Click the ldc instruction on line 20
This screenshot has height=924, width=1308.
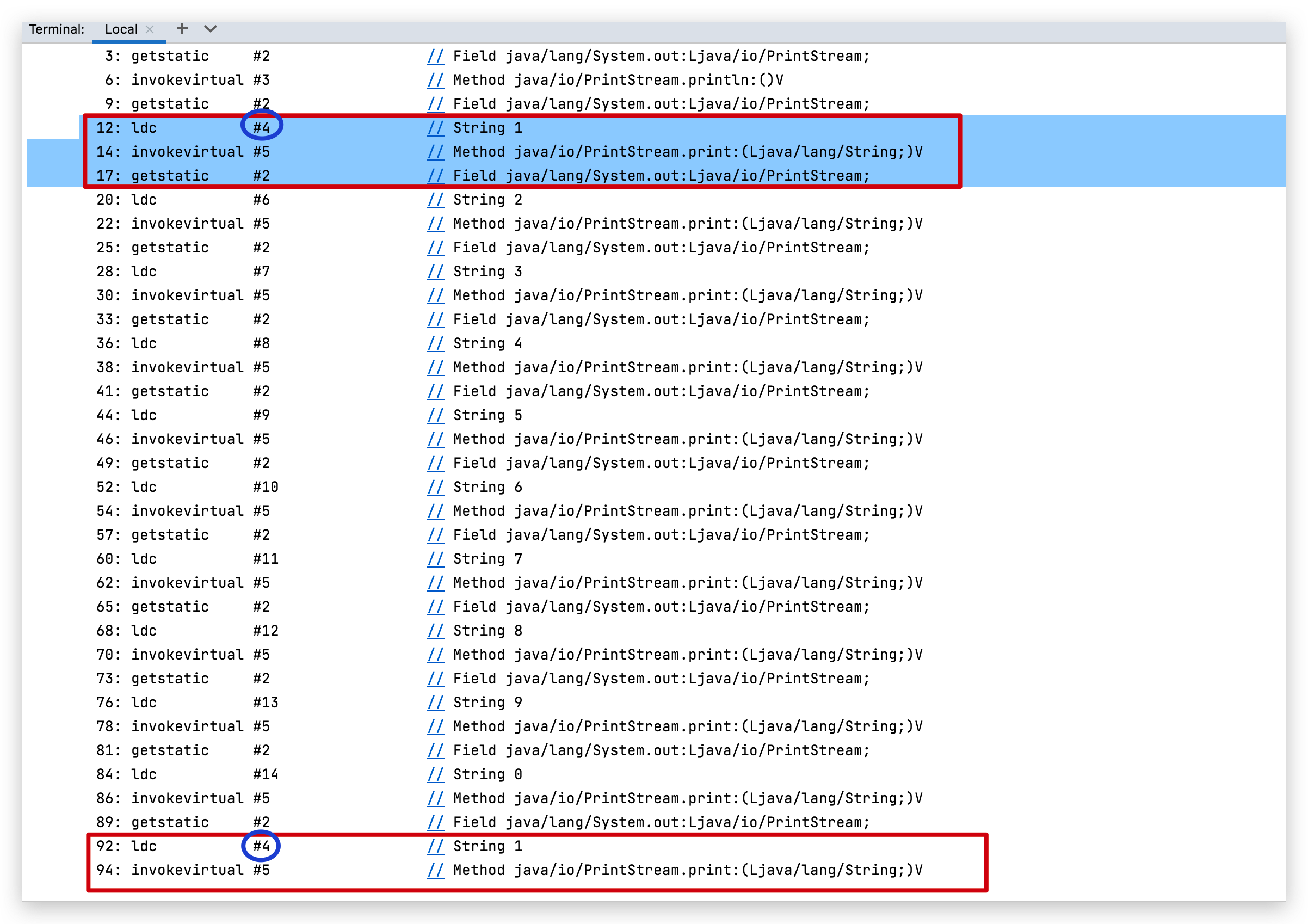pos(144,199)
